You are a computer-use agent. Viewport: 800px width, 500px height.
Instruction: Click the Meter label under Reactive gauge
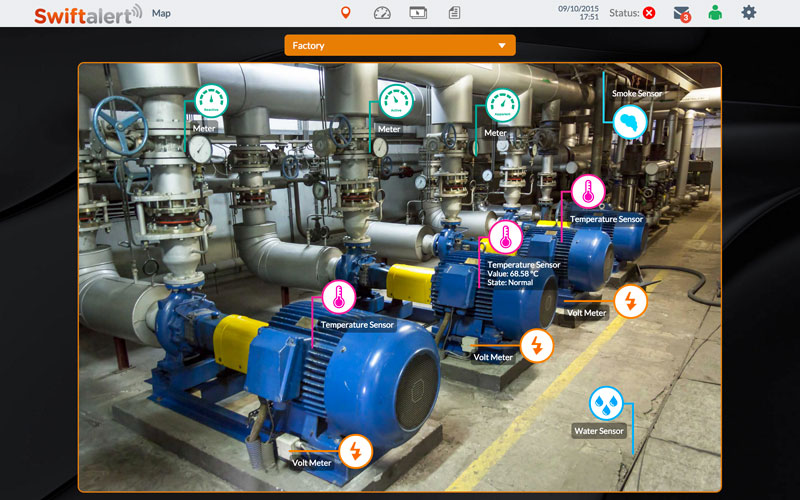pyautogui.click(x=204, y=129)
